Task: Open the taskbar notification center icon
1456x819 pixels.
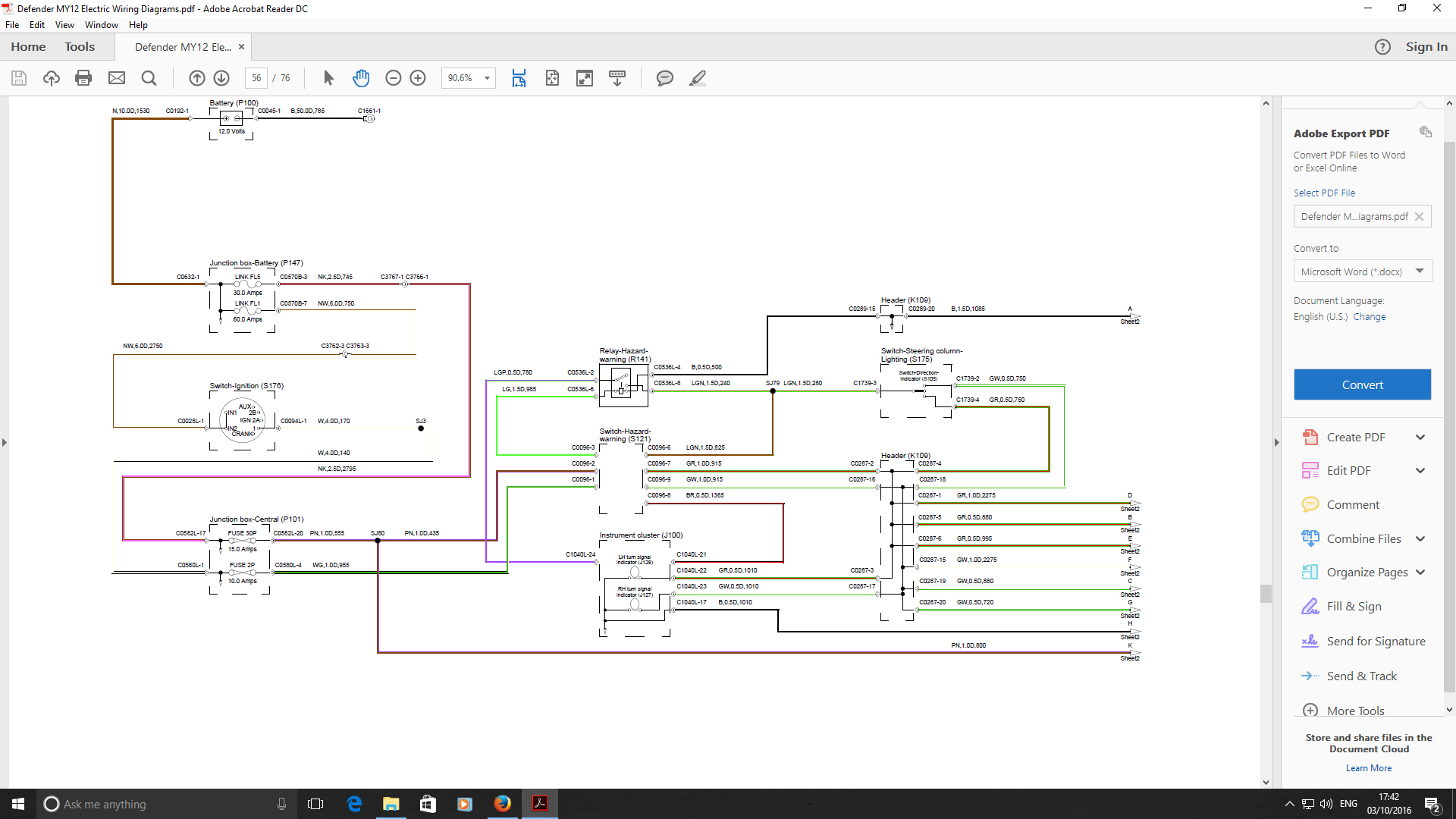Action: [x=1432, y=805]
